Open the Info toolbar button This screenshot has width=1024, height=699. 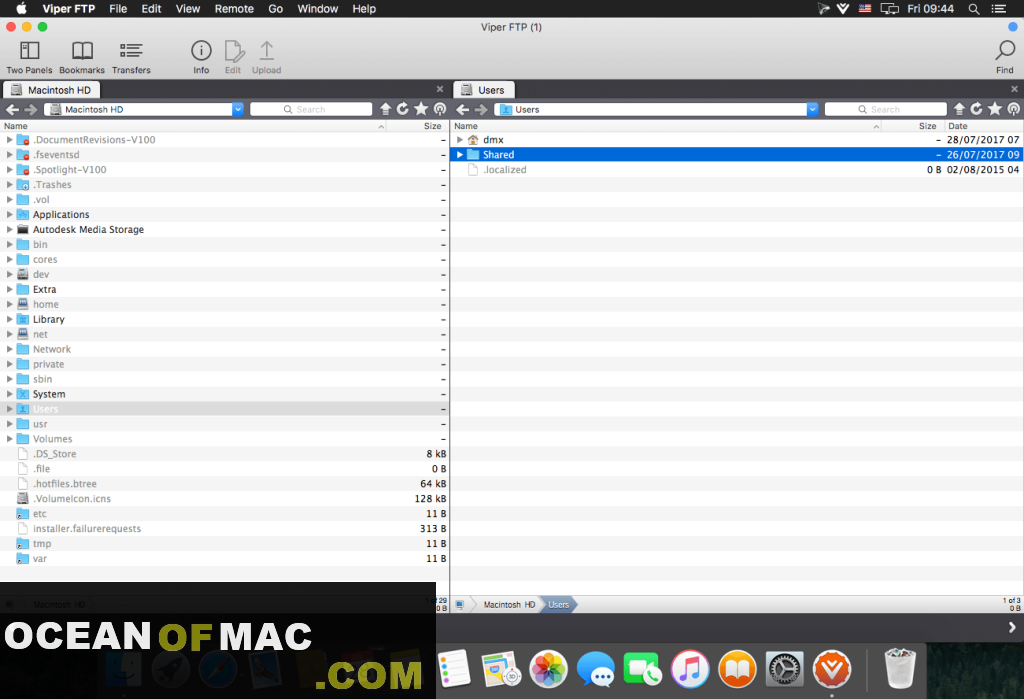[201, 57]
